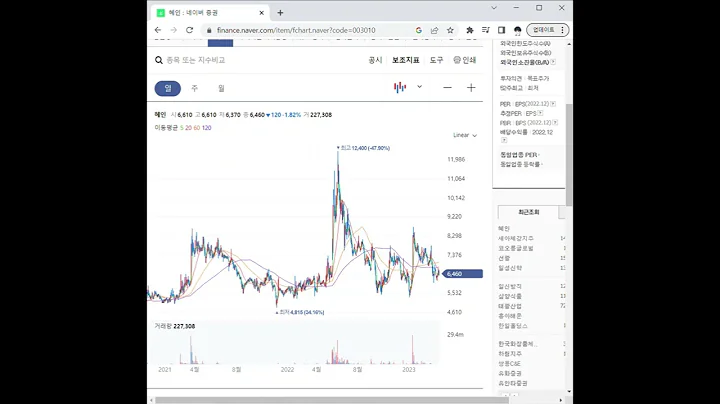Viewport: 720px width, 404px height.
Task: Click the 종목 또는 지수비교 search field
Action: [x=196, y=60]
